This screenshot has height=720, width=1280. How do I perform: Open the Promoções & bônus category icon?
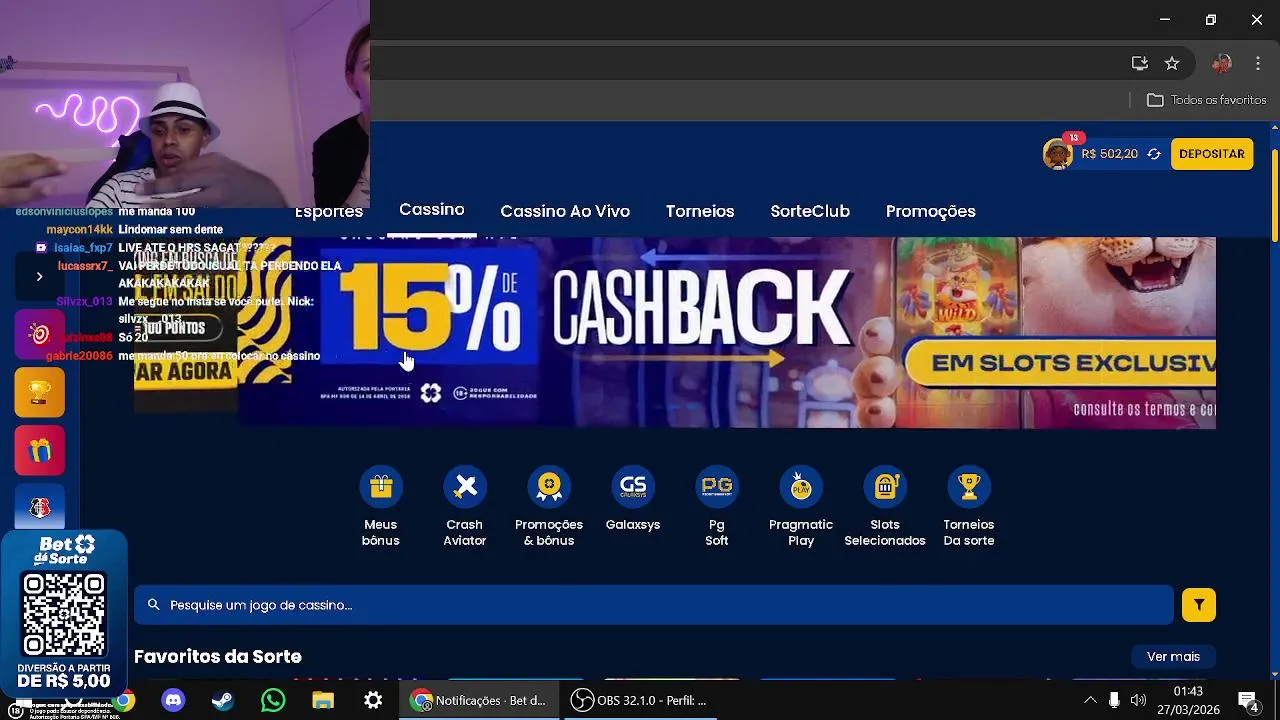pyautogui.click(x=548, y=487)
